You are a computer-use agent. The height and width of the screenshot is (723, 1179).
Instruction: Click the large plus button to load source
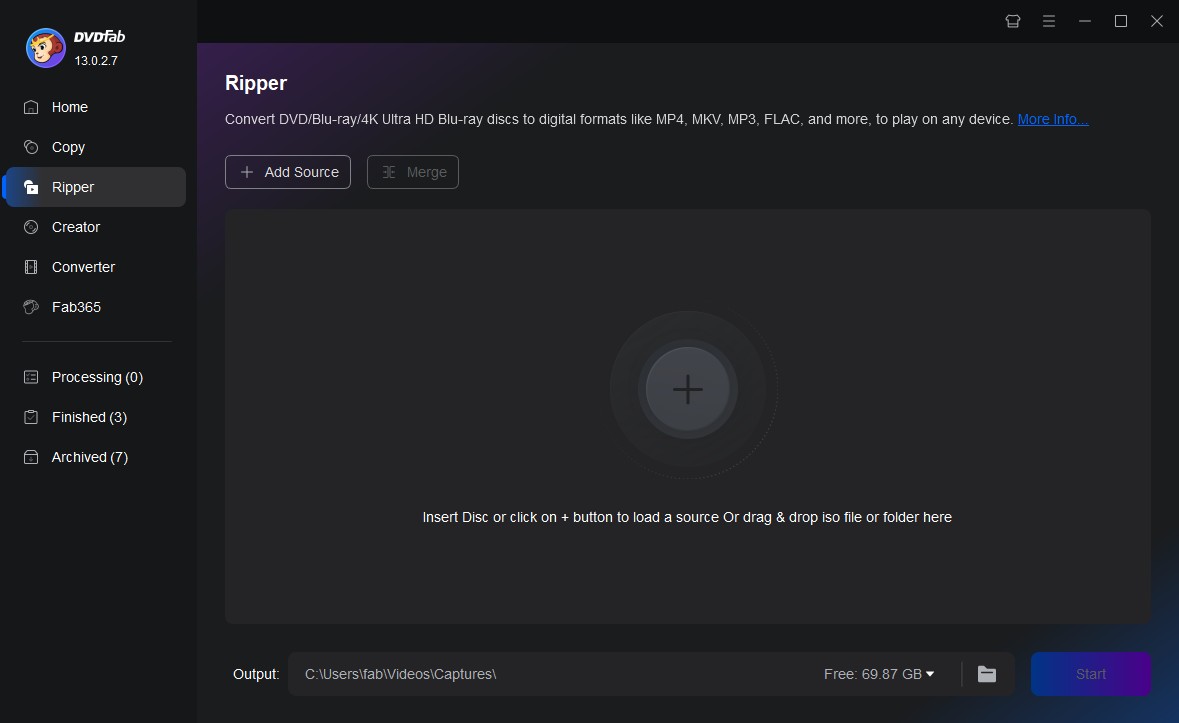(x=687, y=390)
